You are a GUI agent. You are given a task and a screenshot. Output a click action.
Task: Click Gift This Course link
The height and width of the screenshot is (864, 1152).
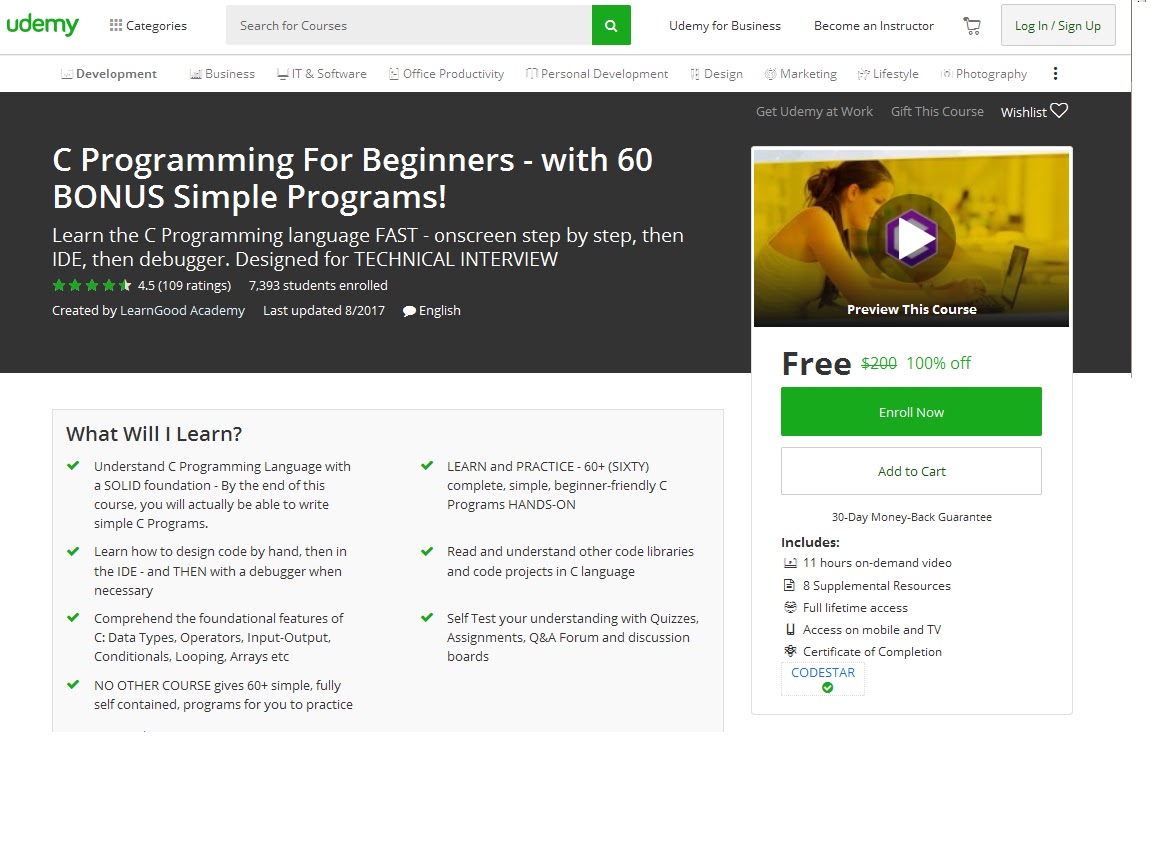click(x=937, y=112)
